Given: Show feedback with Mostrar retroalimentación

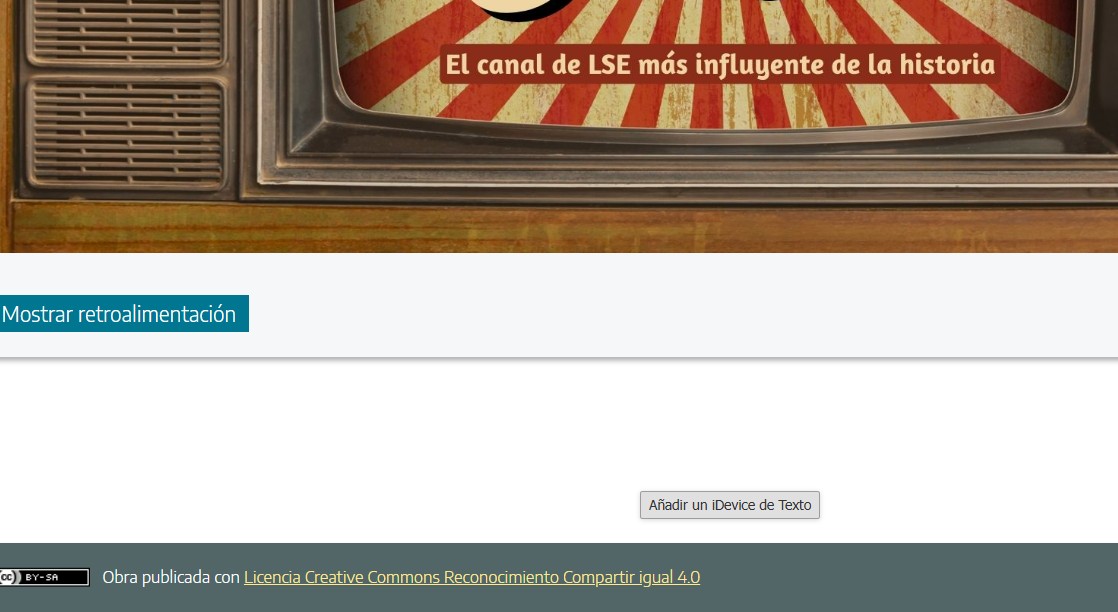Looking at the screenshot, I should point(122,314).
